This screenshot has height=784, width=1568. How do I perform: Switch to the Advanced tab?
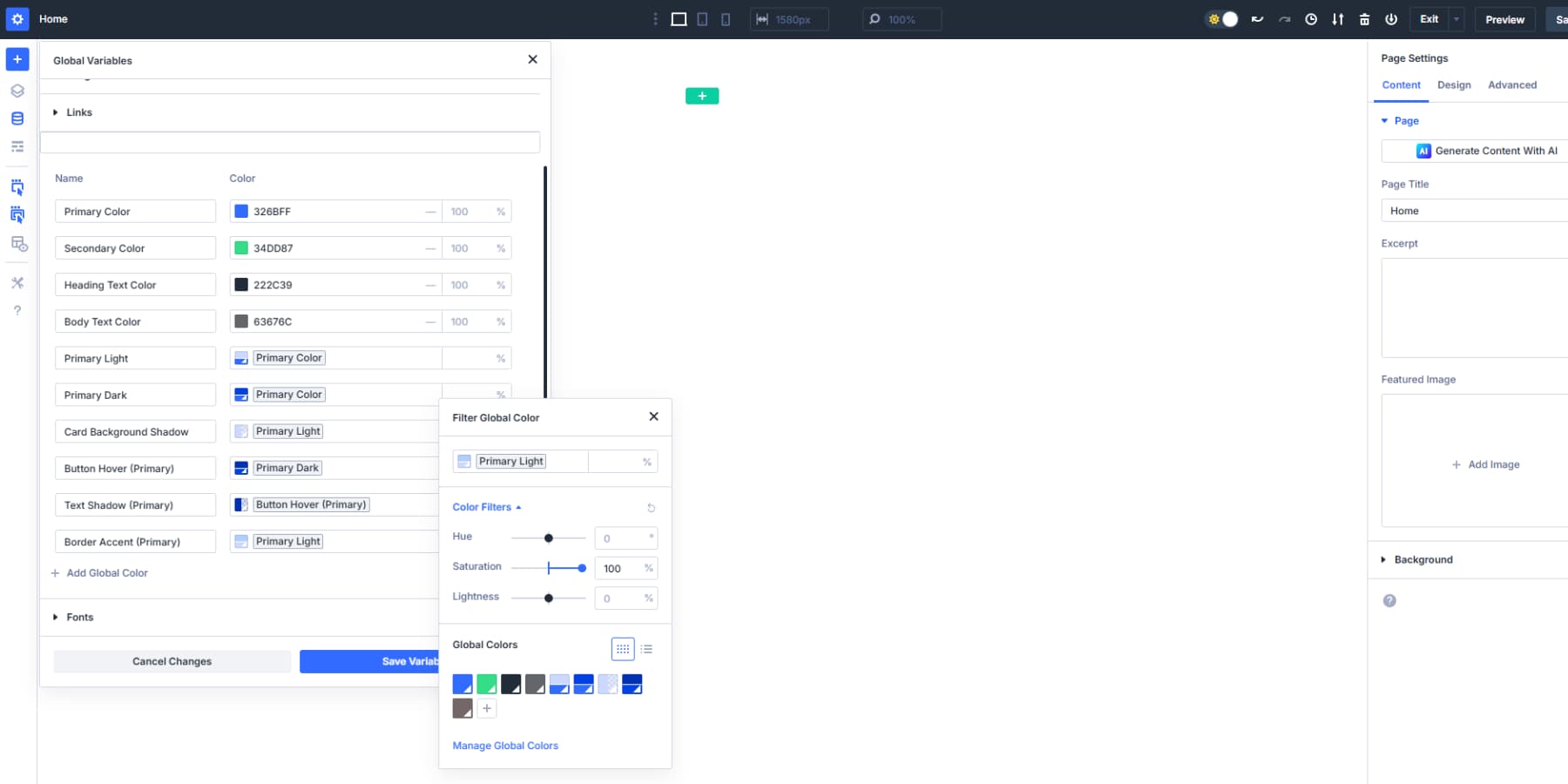pos(1512,84)
